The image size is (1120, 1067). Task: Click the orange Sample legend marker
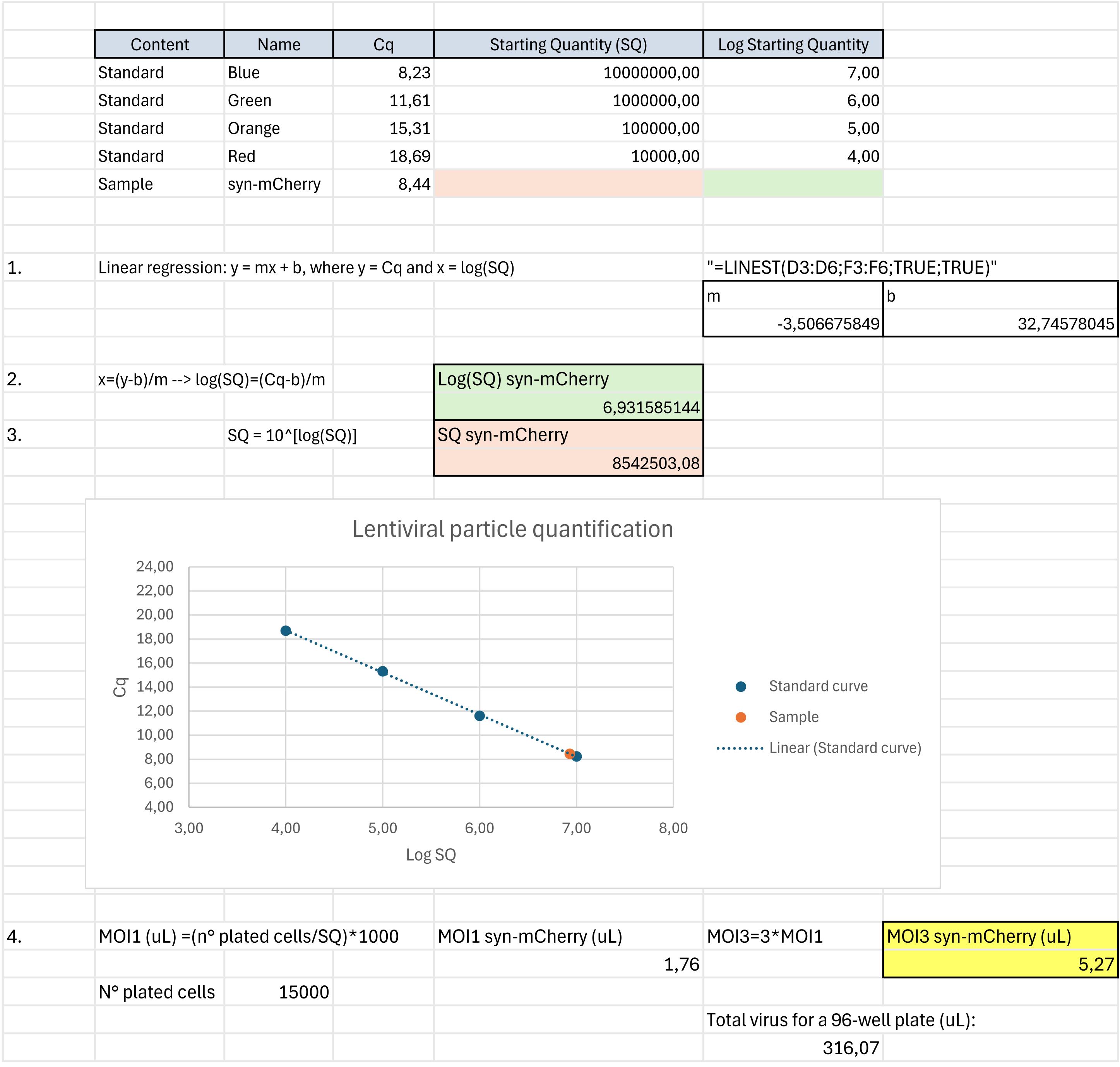[x=740, y=717]
